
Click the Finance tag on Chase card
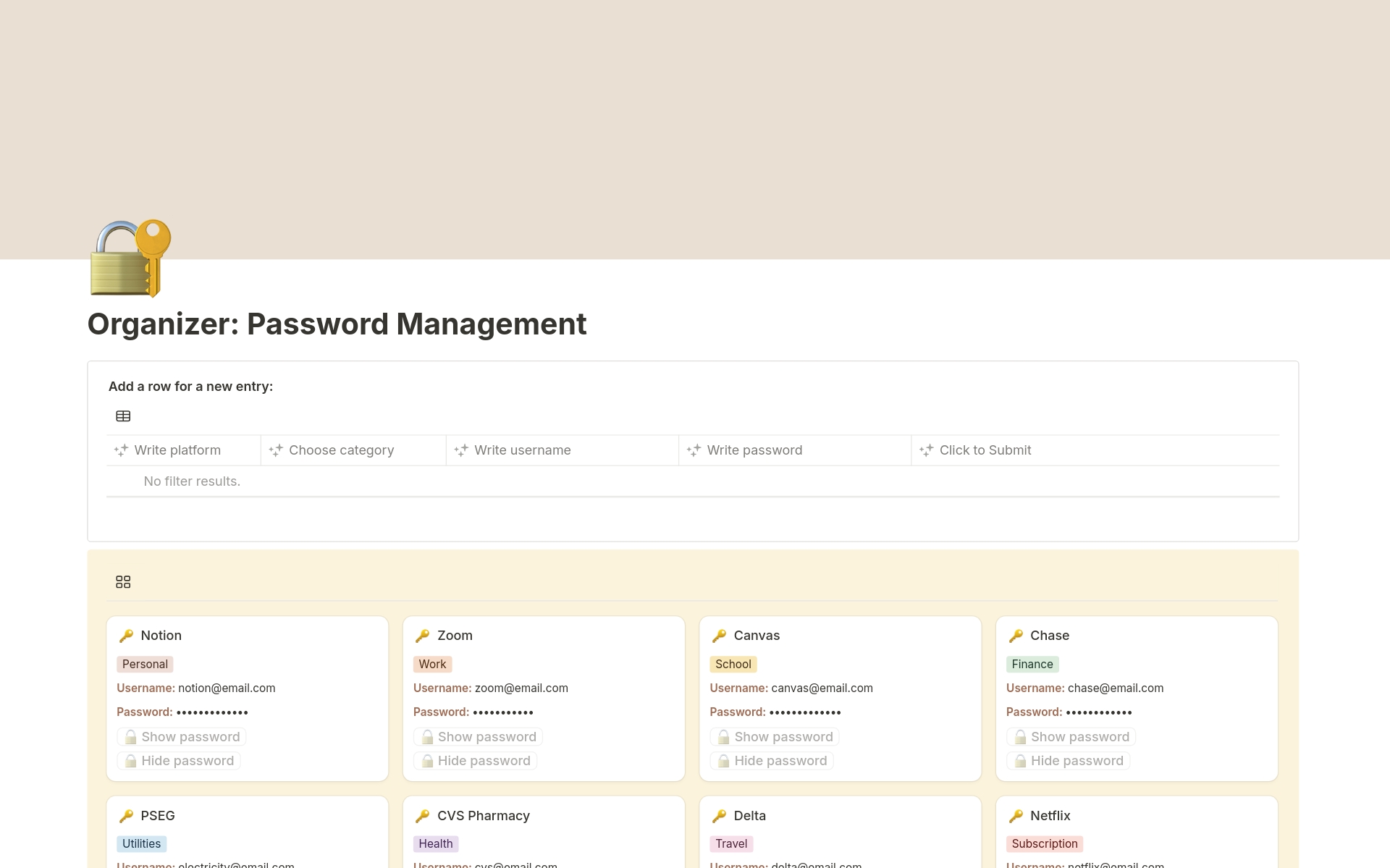click(1032, 665)
